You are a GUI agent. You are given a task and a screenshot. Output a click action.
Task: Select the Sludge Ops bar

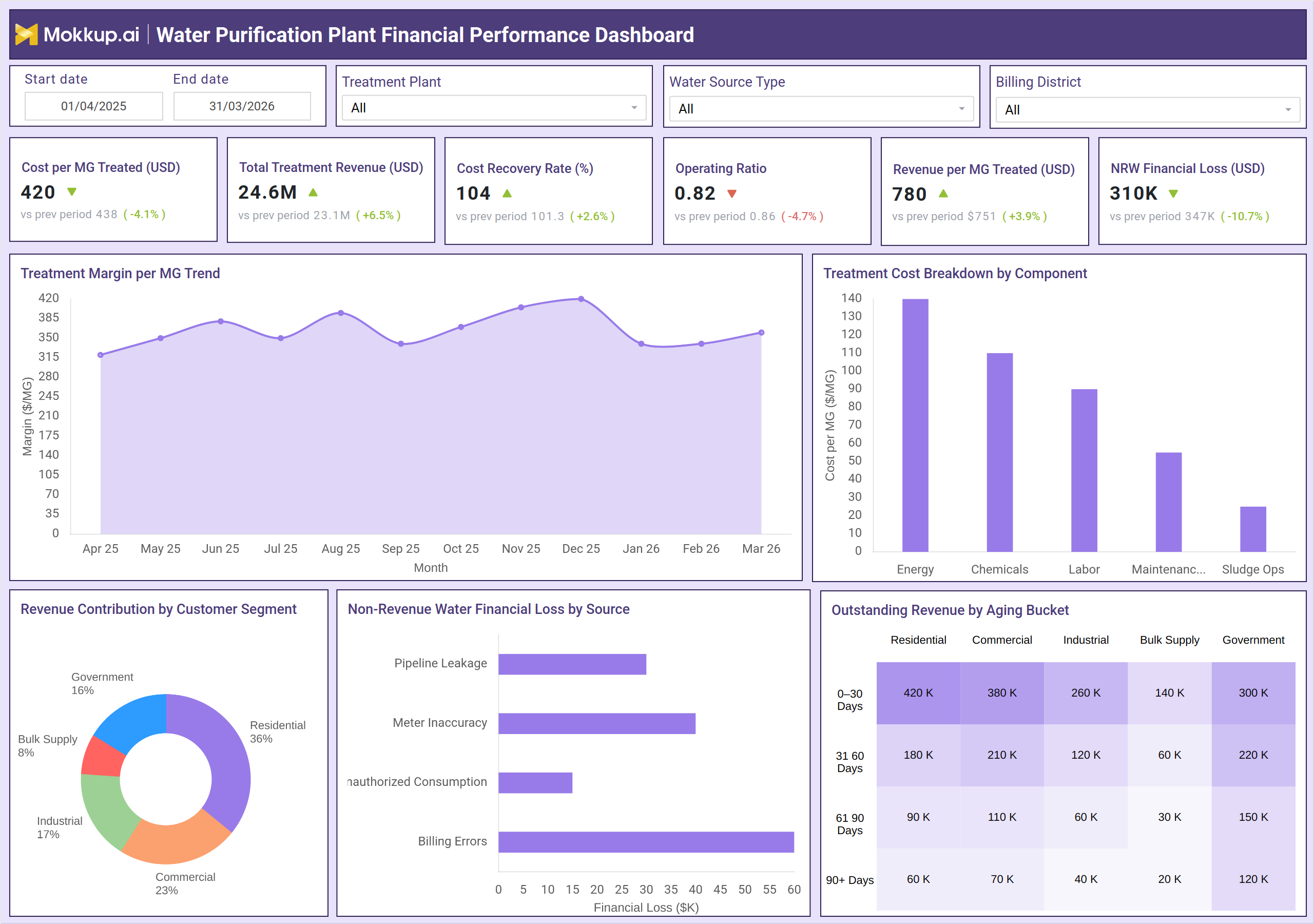(x=1253, y=529)
